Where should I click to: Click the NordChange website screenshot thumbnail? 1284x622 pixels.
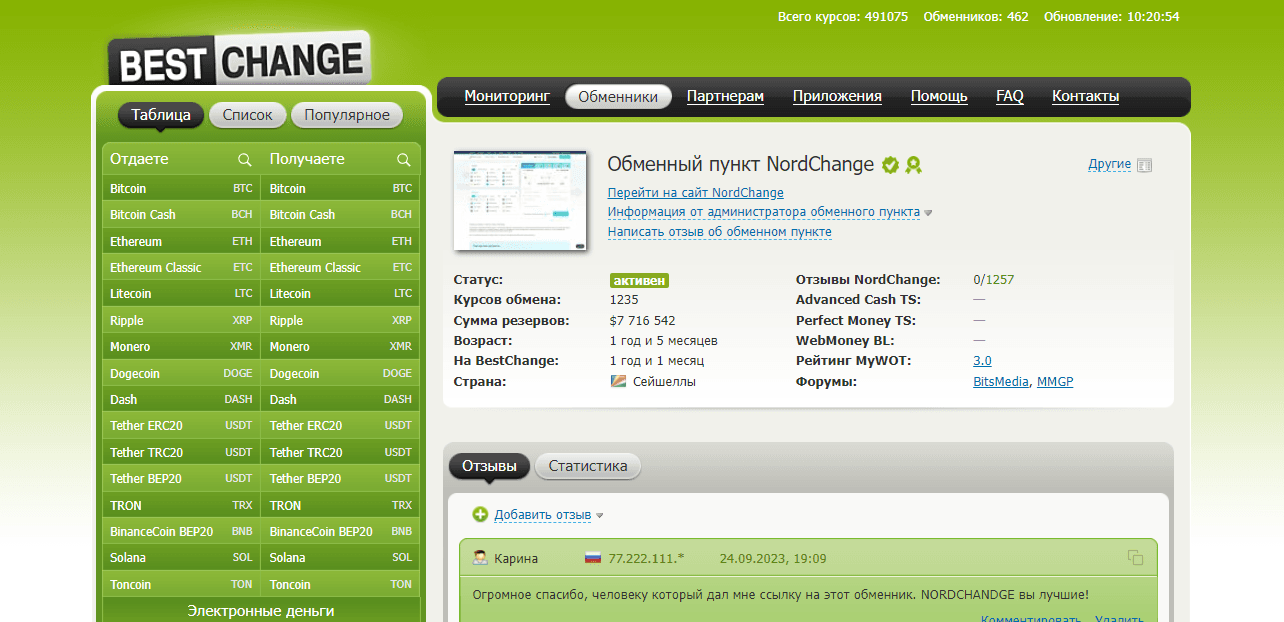(520, 200)
